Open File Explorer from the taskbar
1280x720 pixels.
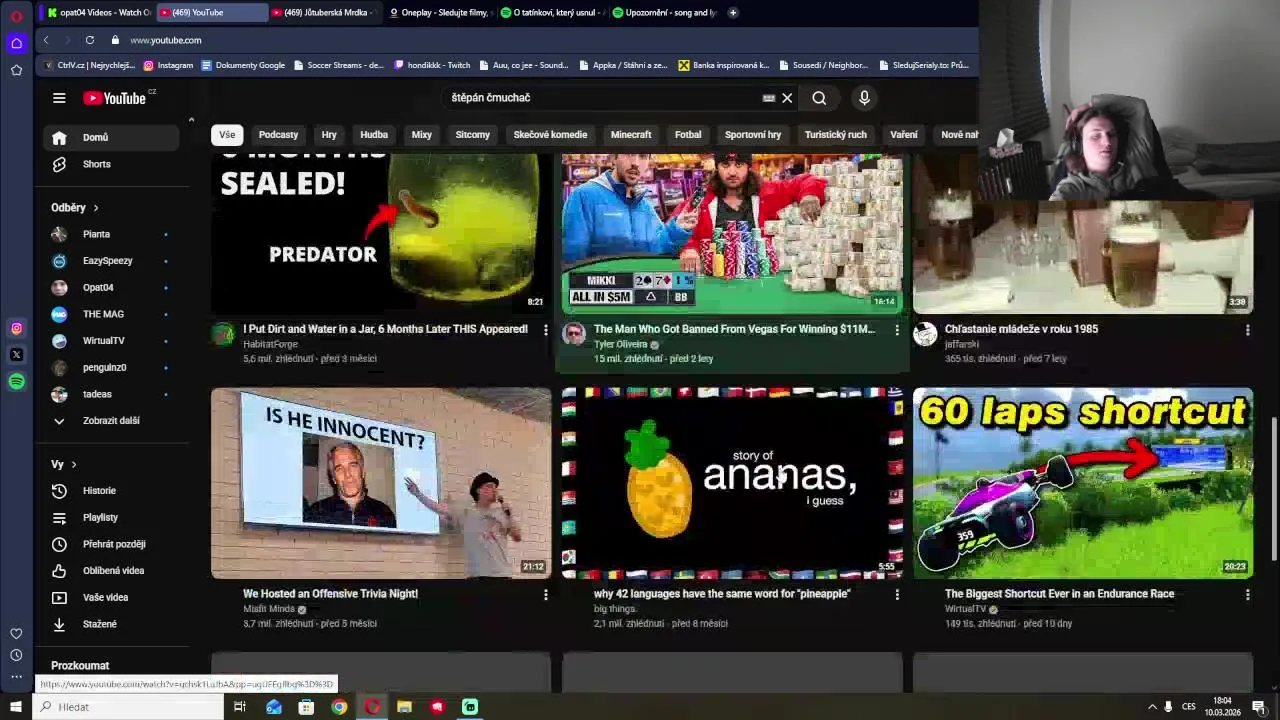pyautogui.click(x=404, y=707)
